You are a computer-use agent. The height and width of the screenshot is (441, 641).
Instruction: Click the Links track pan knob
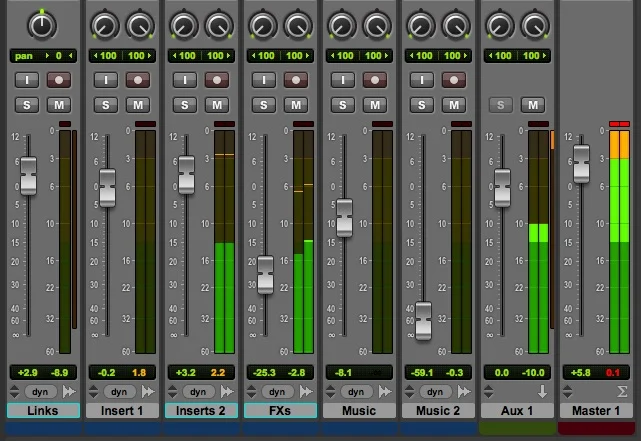point(42,25)
